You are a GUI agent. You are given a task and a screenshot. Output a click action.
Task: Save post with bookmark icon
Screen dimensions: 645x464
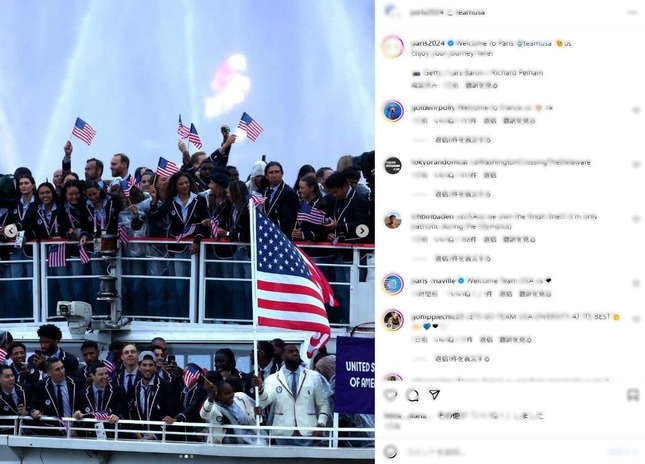(632, 395)
